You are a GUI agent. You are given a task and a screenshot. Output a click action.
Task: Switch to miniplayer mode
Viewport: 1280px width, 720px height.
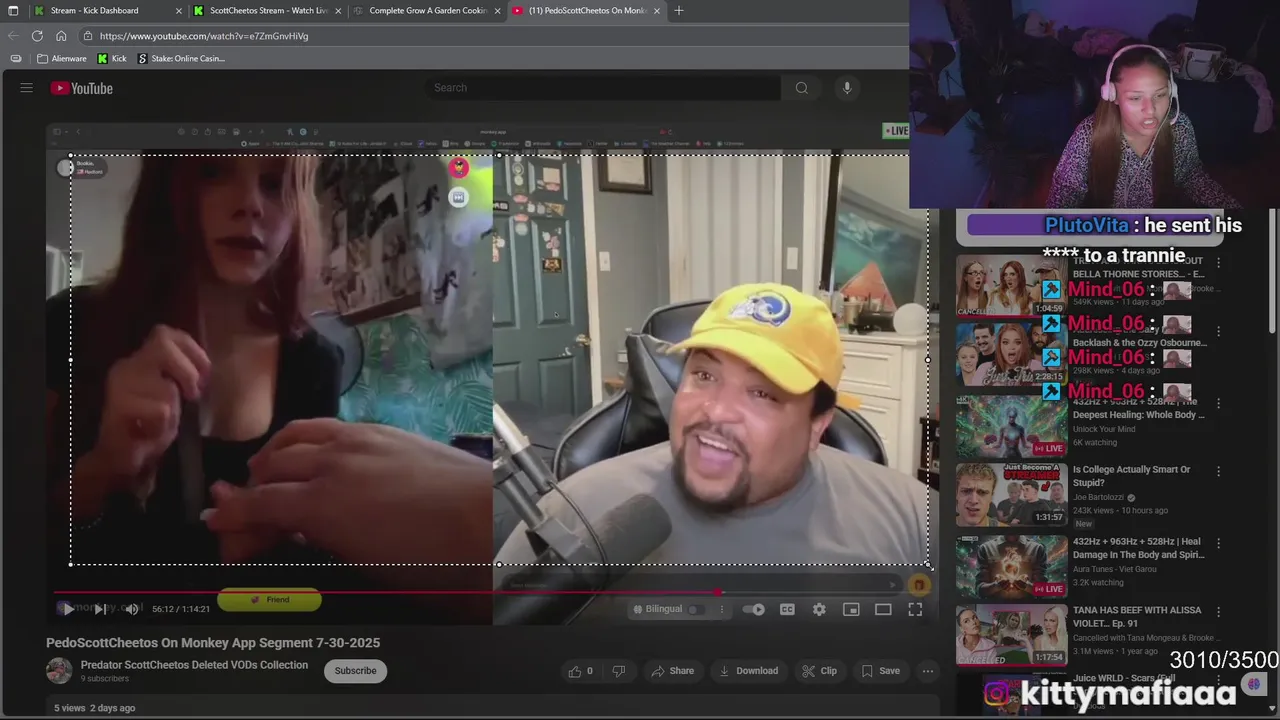(x=851, y=609)
